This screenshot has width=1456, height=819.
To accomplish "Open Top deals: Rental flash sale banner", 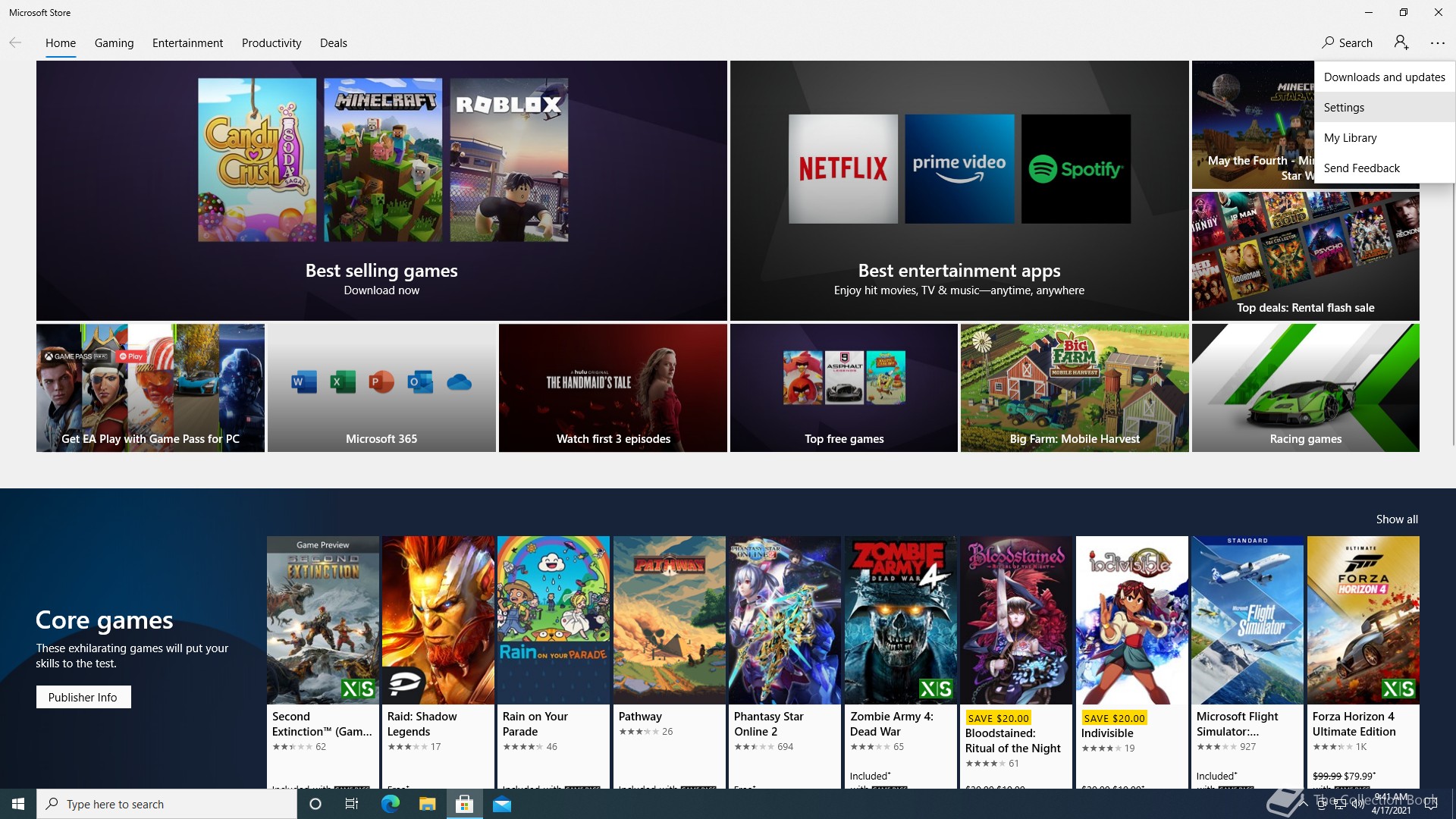I will coord(1305,256).
